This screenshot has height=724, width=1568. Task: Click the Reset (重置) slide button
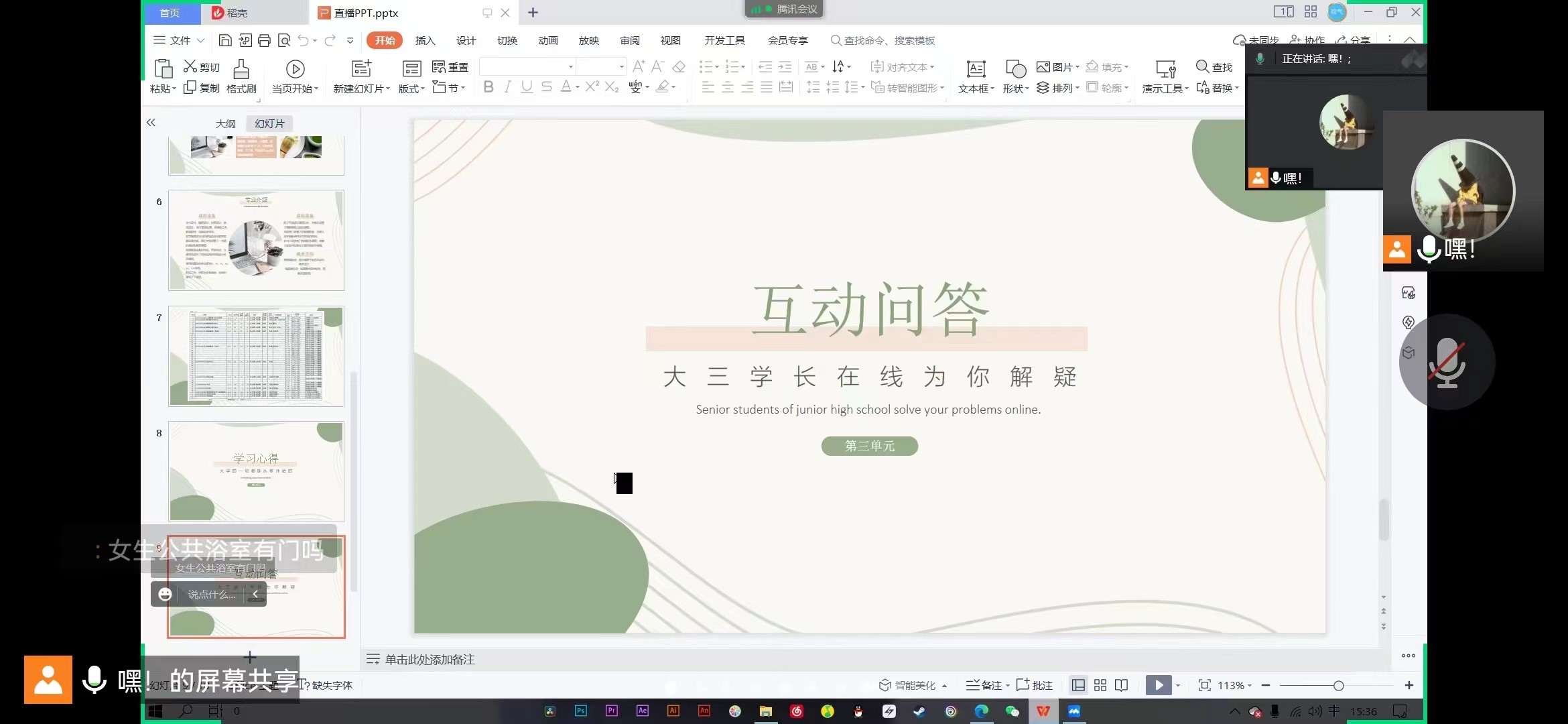(450, 67)
